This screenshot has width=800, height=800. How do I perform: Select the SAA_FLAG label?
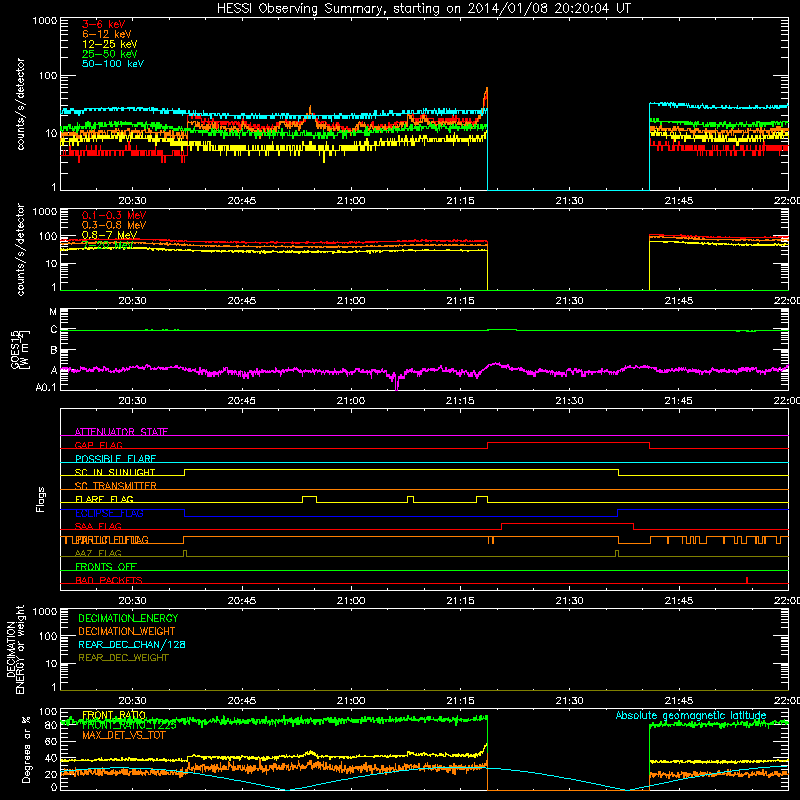[98, 526]
